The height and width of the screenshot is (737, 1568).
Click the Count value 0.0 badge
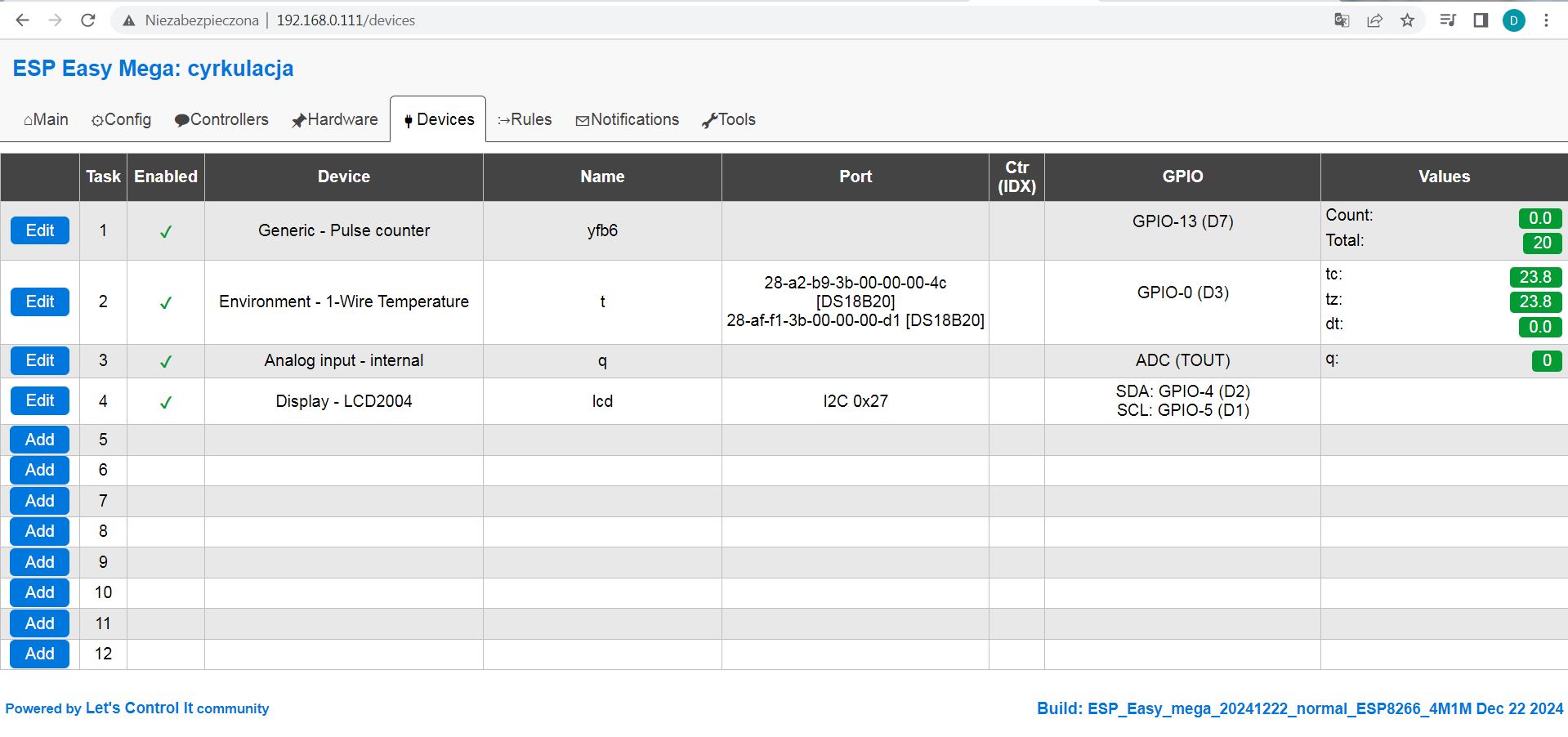[1540, 218]
